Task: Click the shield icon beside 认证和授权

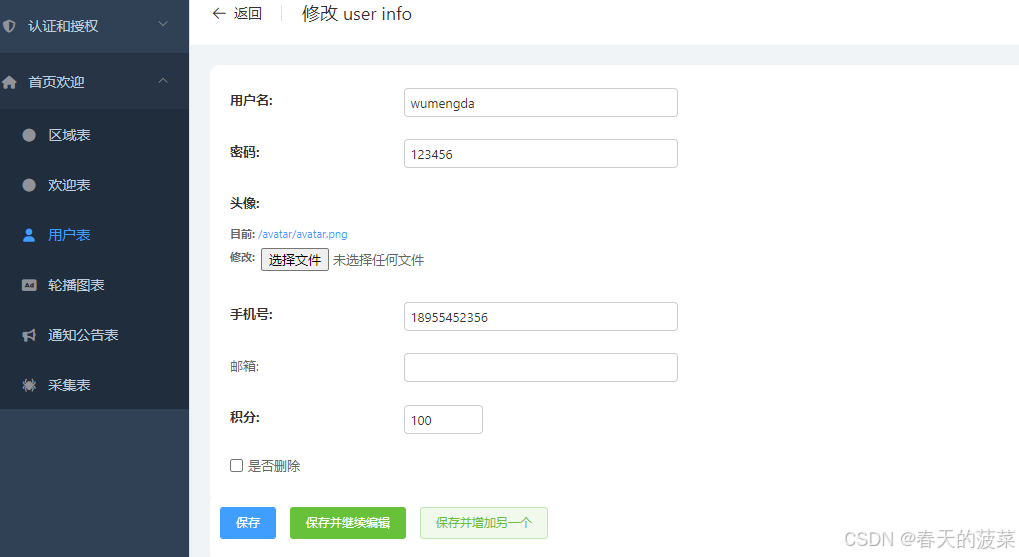Action: 9,26
